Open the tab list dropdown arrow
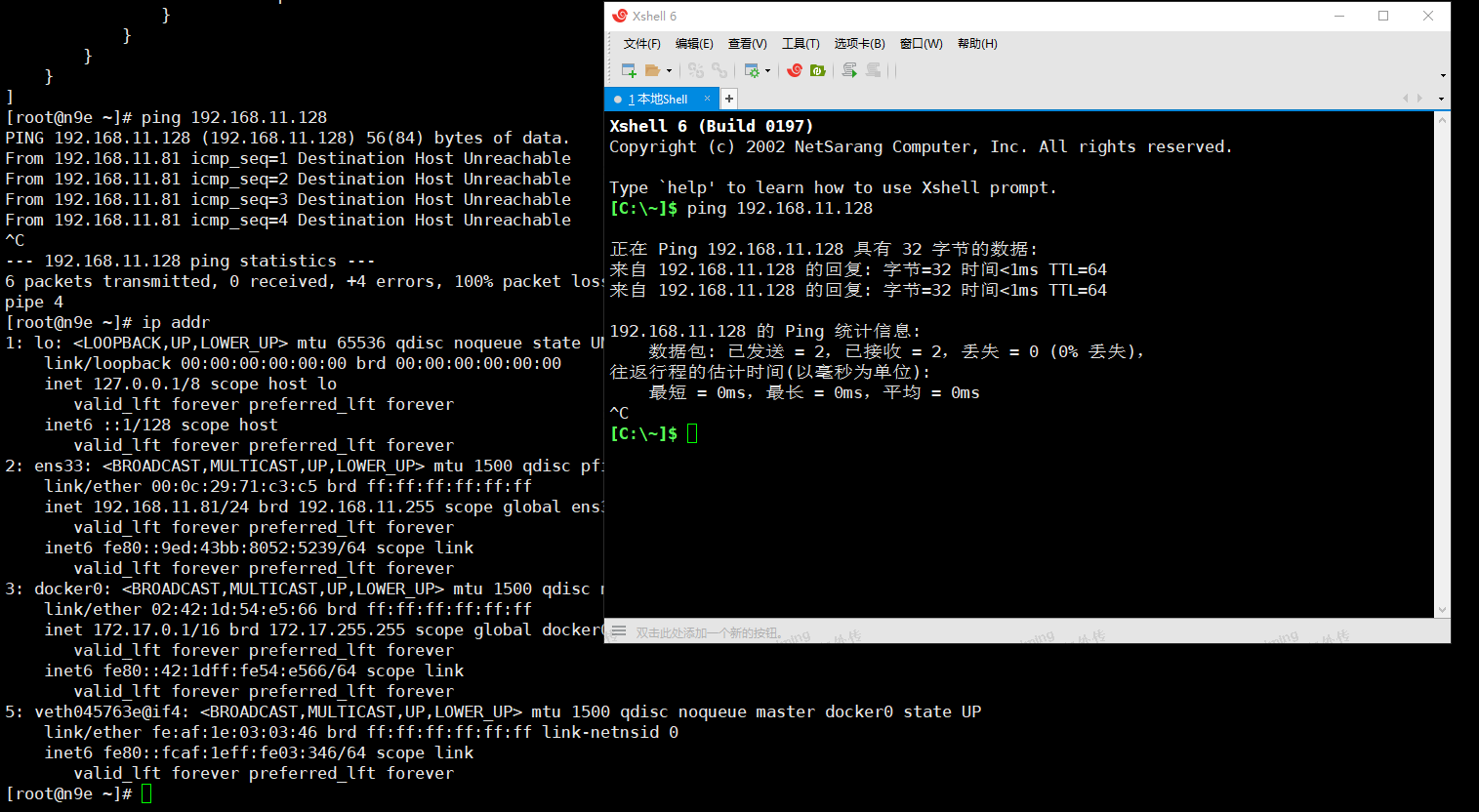Screen dimensions: 1479x812 tap(1441, 99)
